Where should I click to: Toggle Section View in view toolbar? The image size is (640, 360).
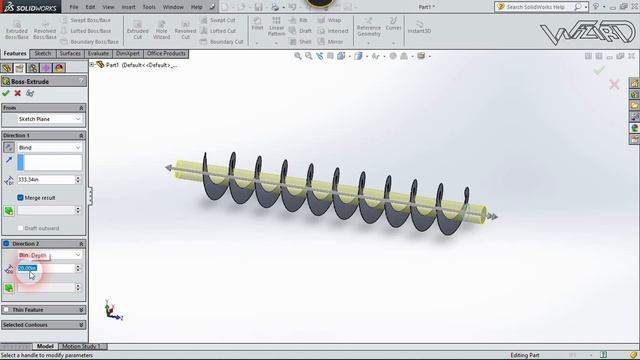330,56
